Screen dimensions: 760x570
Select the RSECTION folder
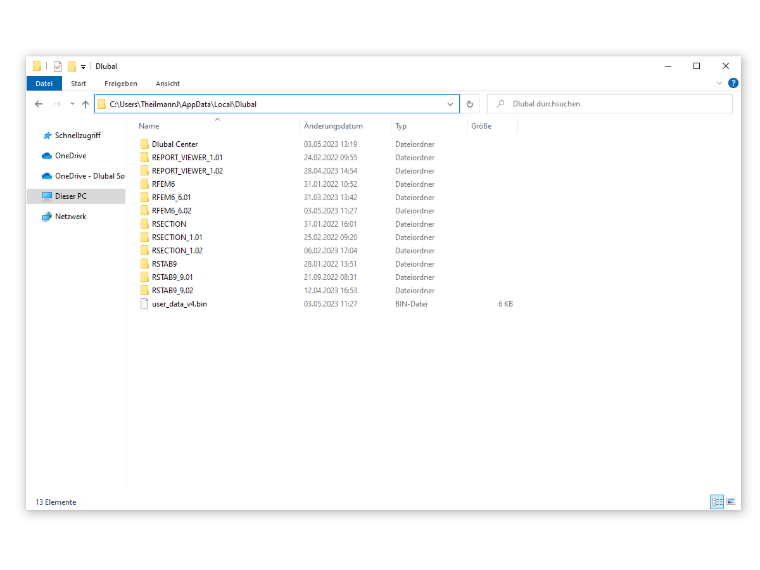pos(169,224)
